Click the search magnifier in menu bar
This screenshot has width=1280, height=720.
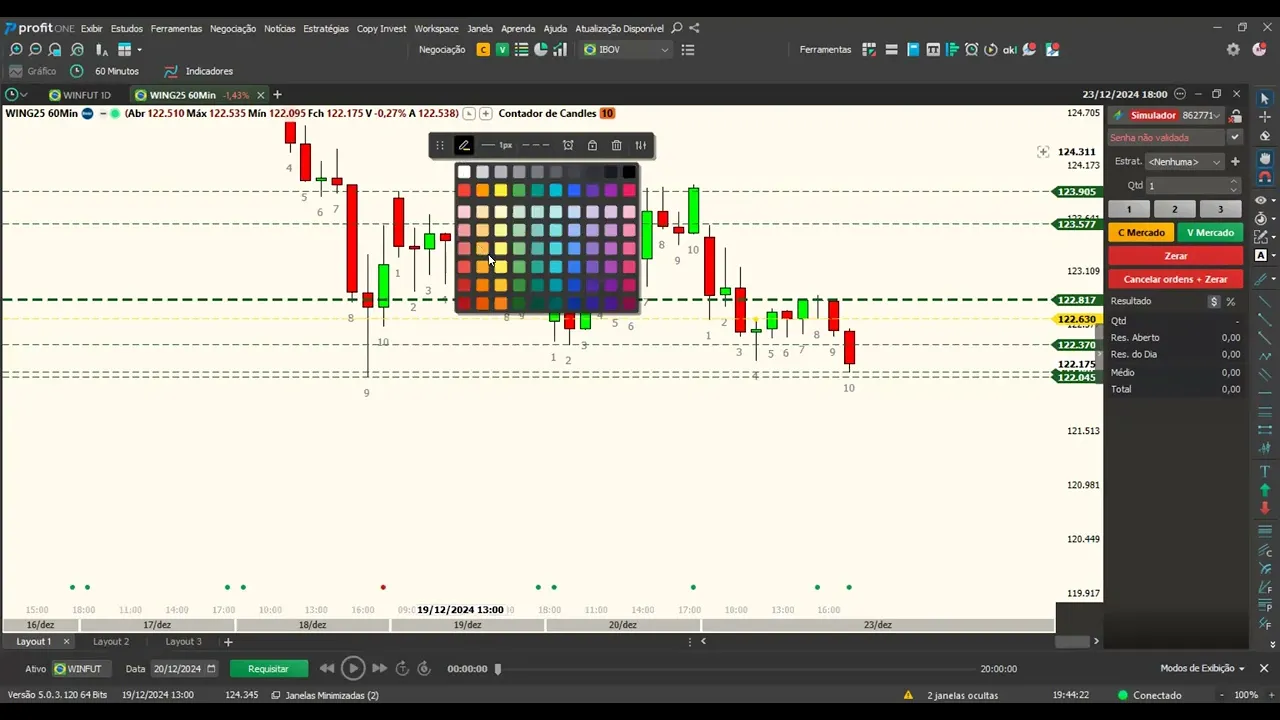click(677, 28)
